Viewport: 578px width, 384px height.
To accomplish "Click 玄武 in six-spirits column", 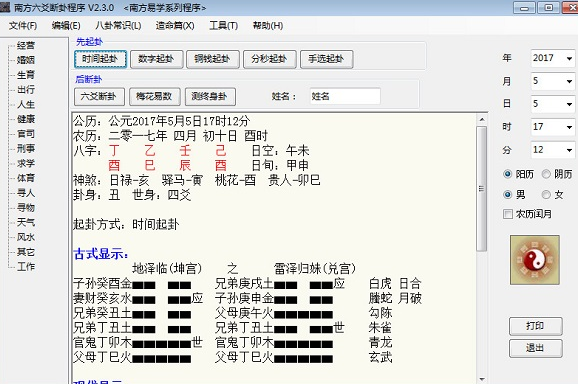I will (x=380, y=357).
